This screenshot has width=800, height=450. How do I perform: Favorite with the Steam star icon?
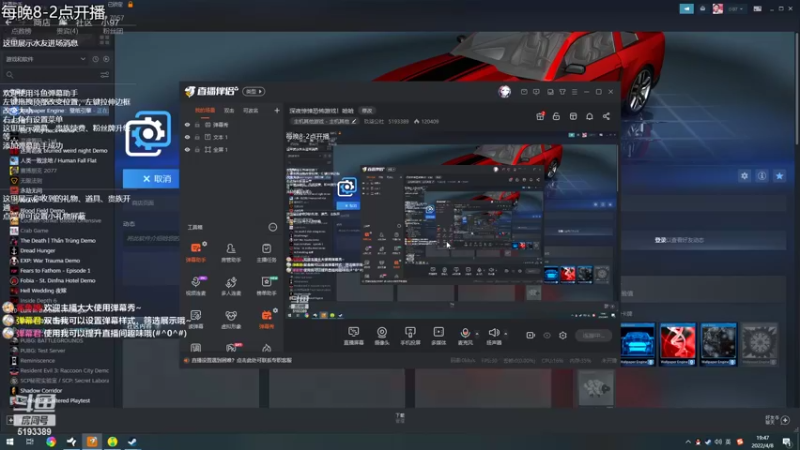click(x=779, y=176)
